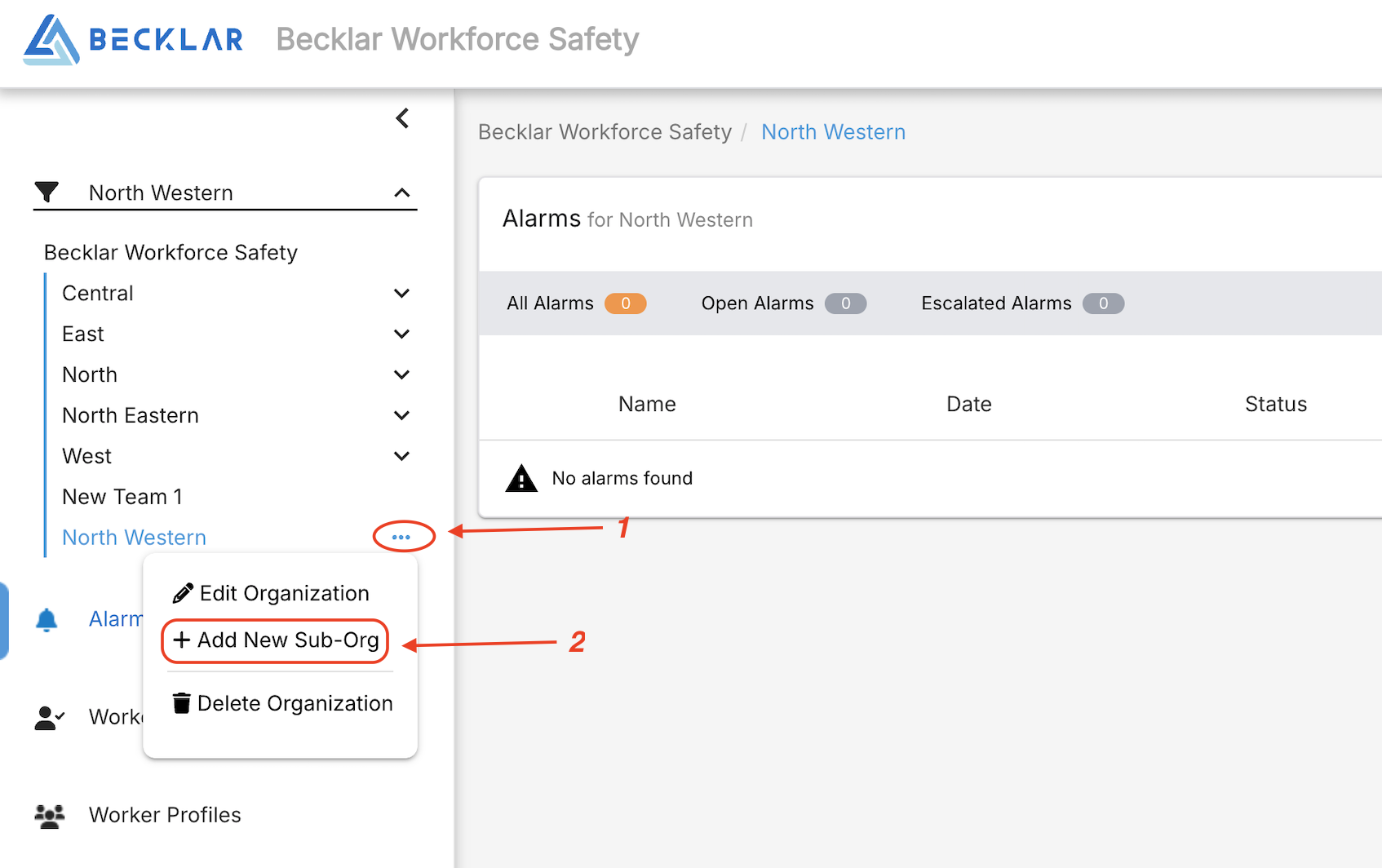Viewport: 1382px width, 868px height.
Task: Click the warning triangle icon
Action: pos(521,478)
